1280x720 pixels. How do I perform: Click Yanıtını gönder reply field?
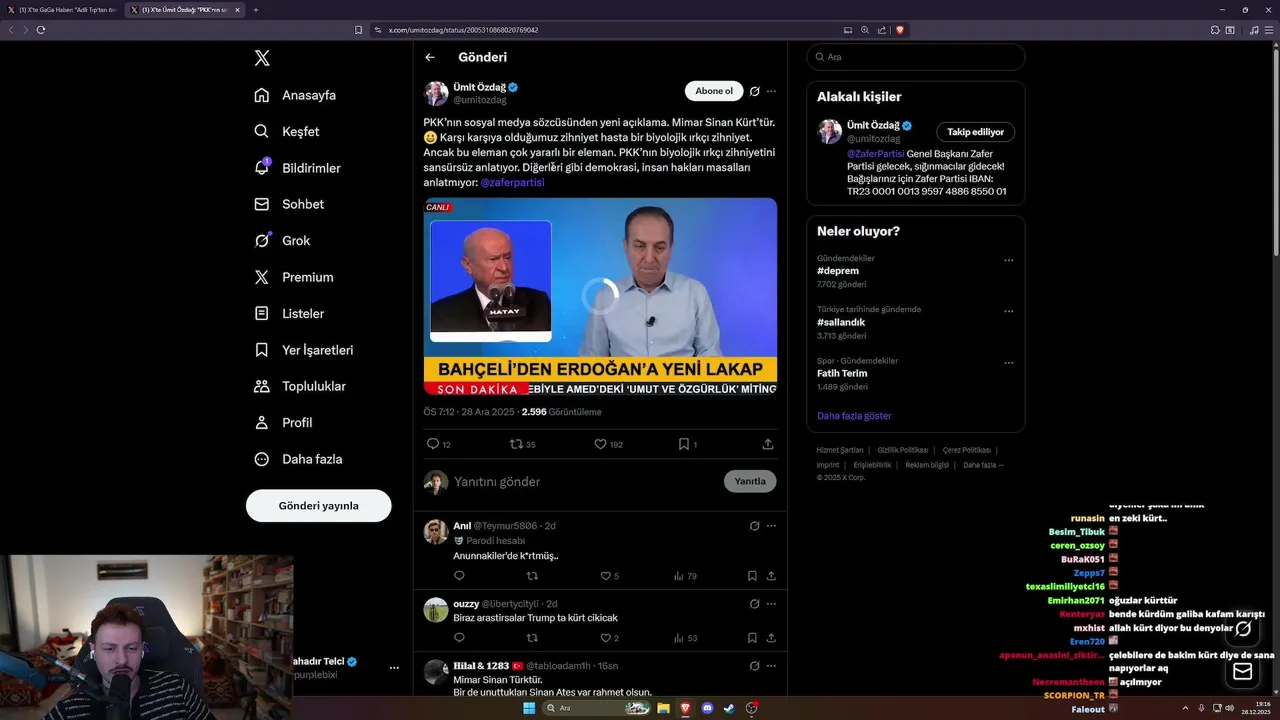[585, 481]
